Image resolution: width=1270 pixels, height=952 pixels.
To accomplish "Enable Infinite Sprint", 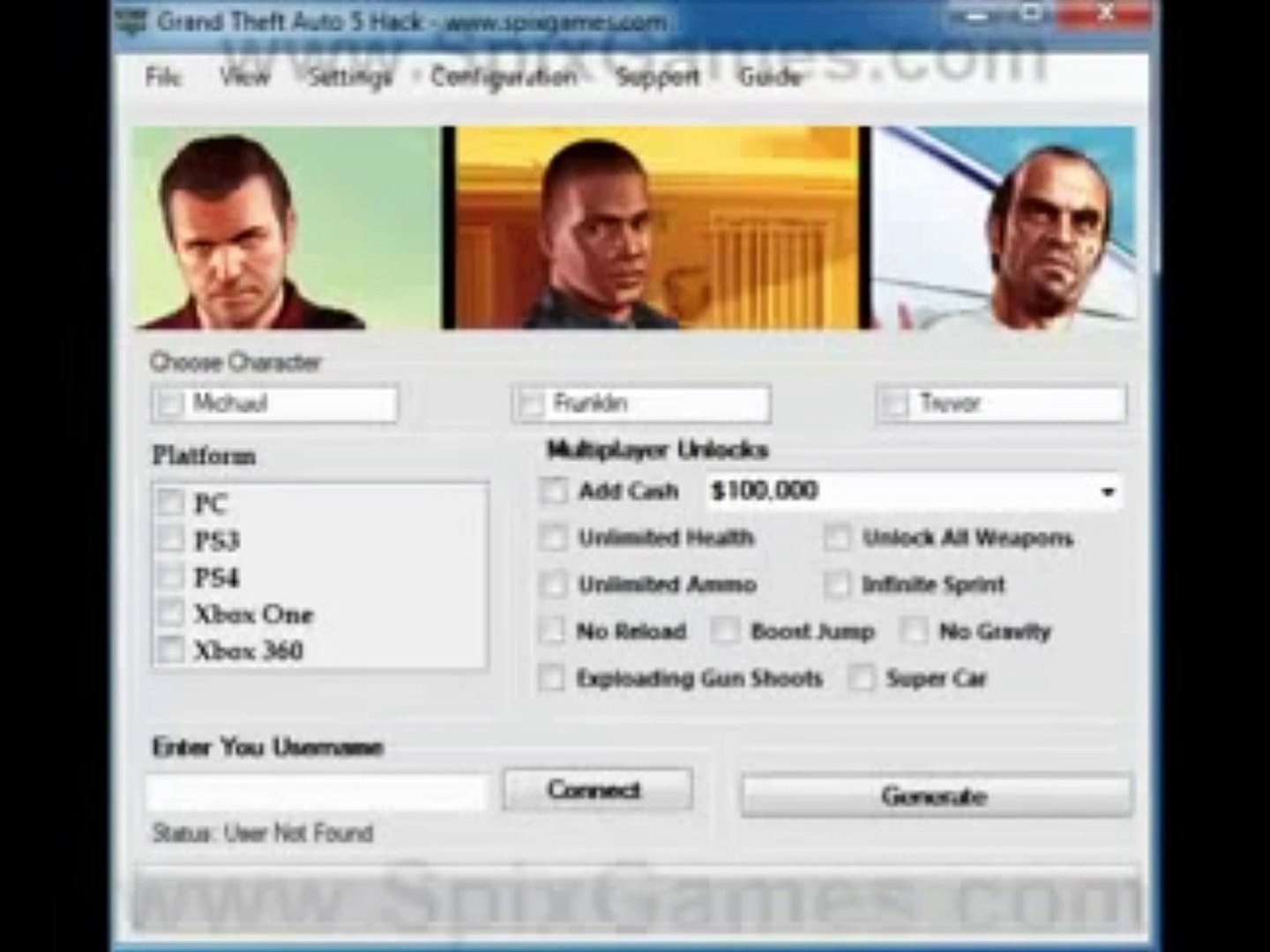I will [837, 584].
